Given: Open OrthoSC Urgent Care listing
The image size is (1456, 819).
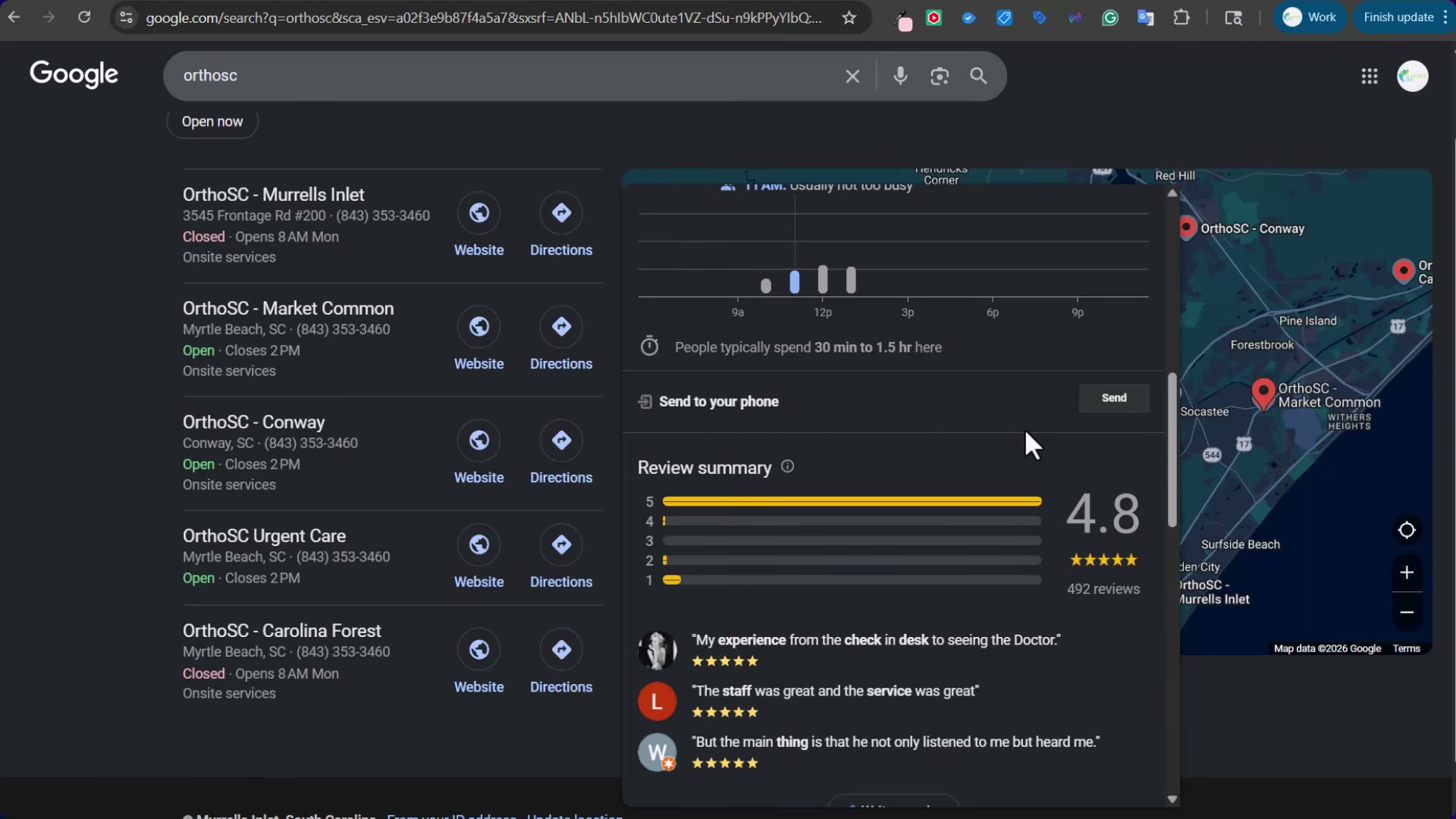Looking at the screenshot, I should [x=264, y=536].
